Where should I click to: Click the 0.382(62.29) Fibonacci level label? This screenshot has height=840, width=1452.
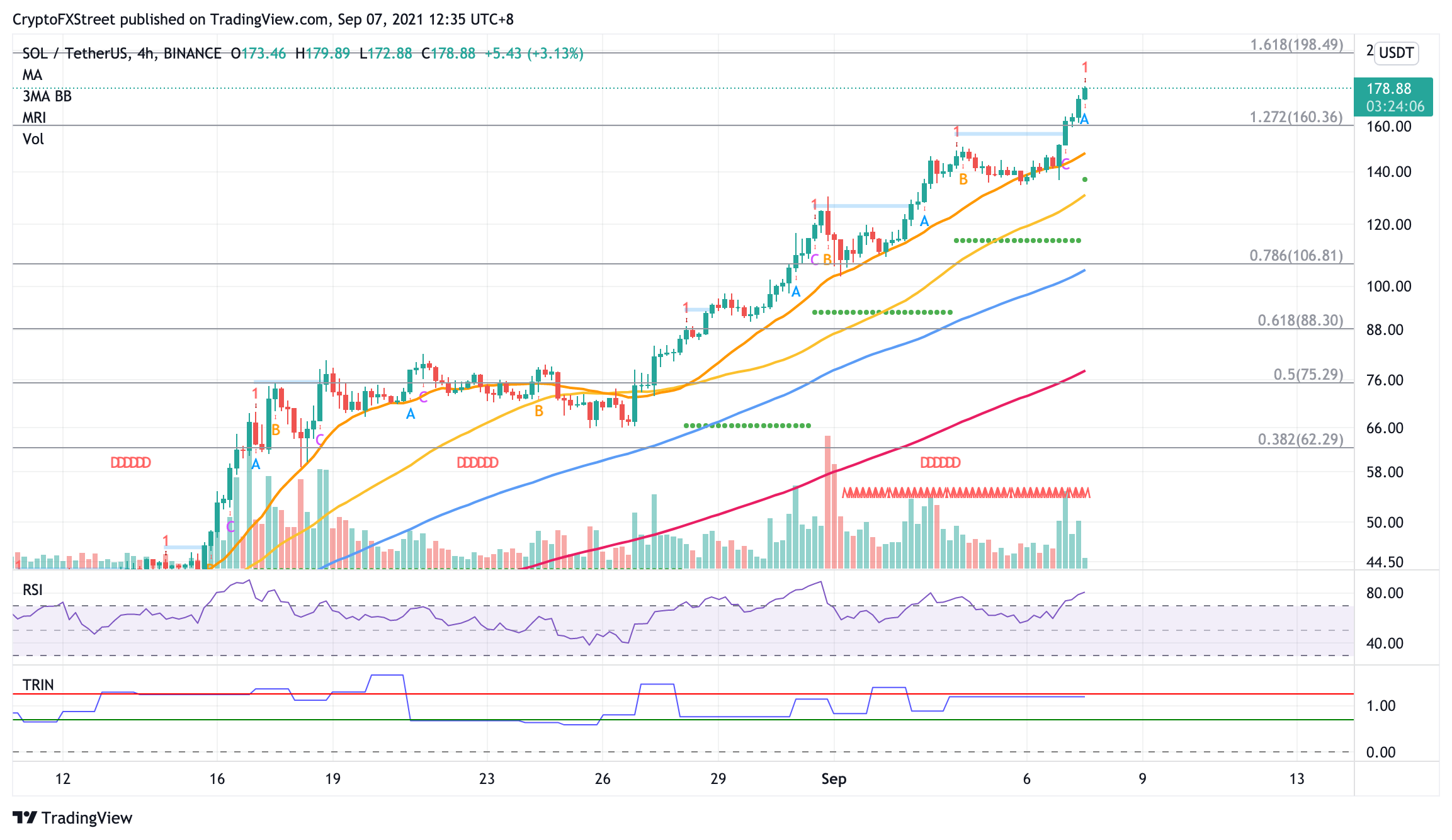click(x=1300, y=440)
